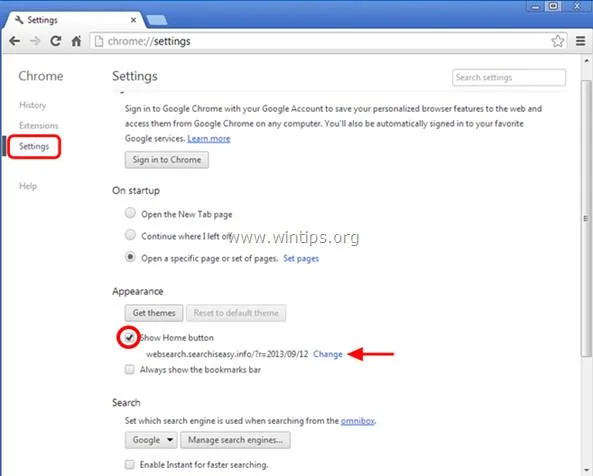Choose Continue where I left off
This screenshot has width=593, height=476.
coord(130,235)
